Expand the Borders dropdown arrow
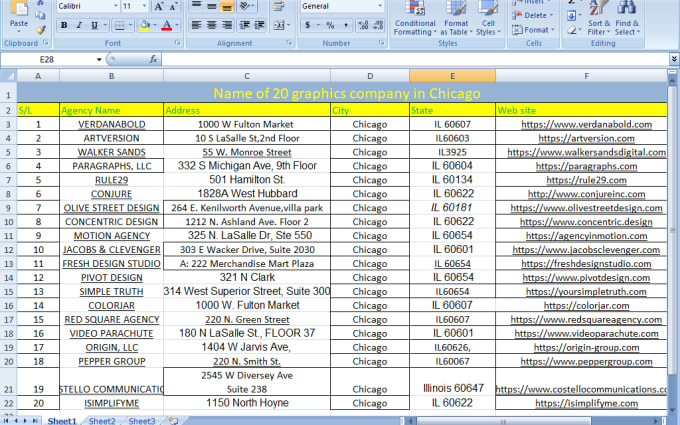The width and height of the screenshot is (680, 425). click(130, 26)
